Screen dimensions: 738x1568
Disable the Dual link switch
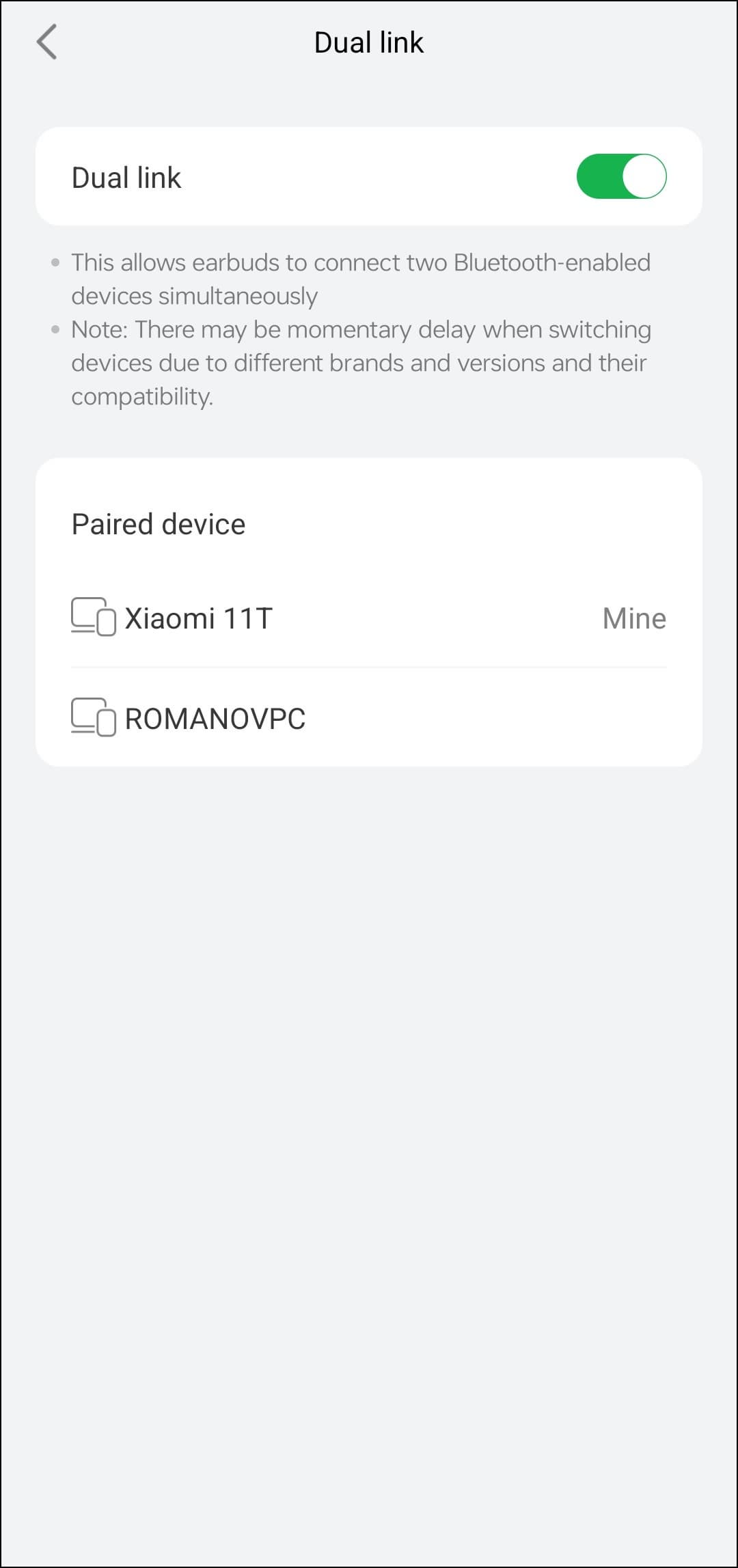pyautogui.click(x=621, y=176)
